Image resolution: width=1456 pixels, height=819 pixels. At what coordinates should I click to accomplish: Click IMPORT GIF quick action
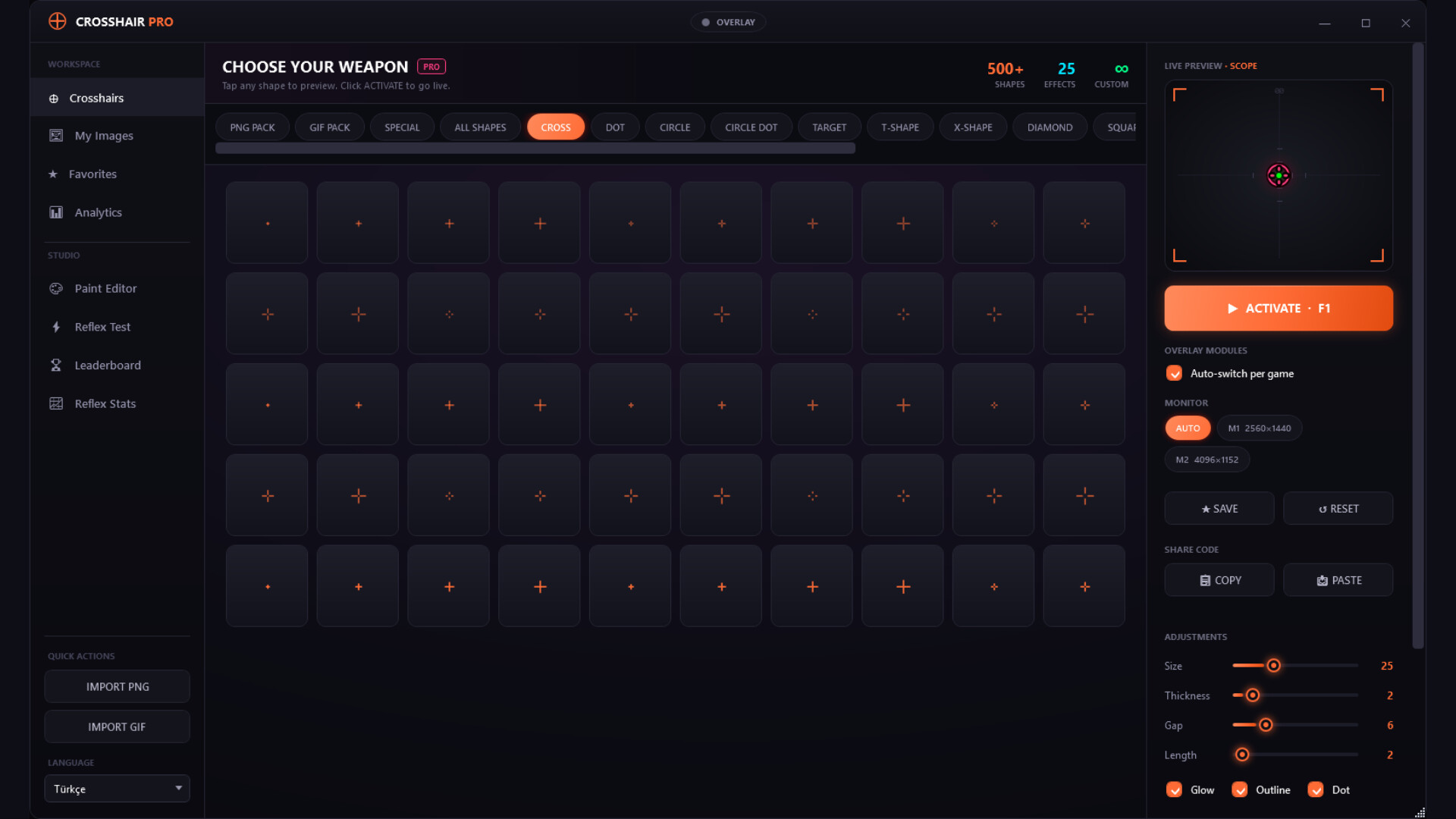coord(117,726)
